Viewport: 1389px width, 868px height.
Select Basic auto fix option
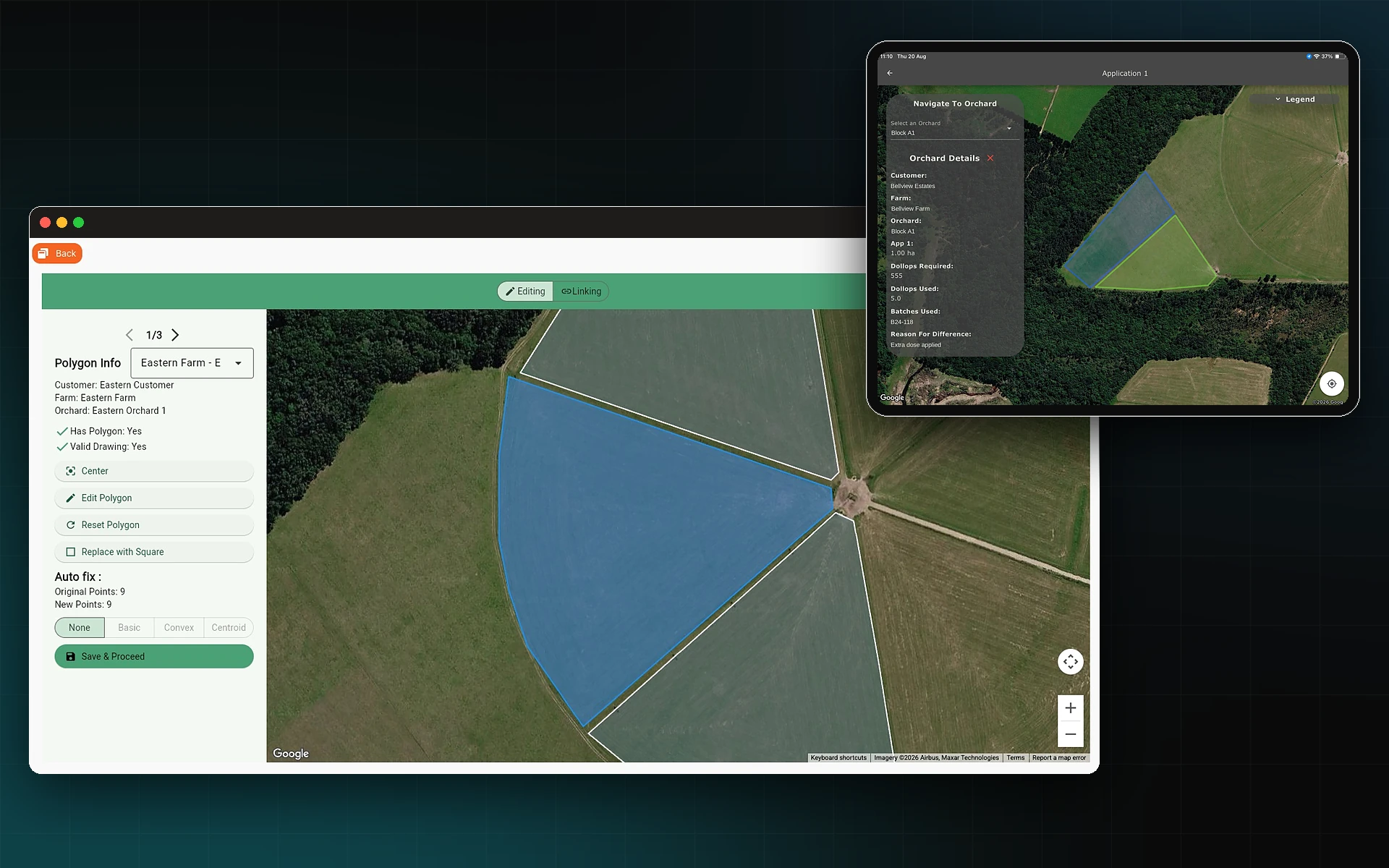(129, 627)
